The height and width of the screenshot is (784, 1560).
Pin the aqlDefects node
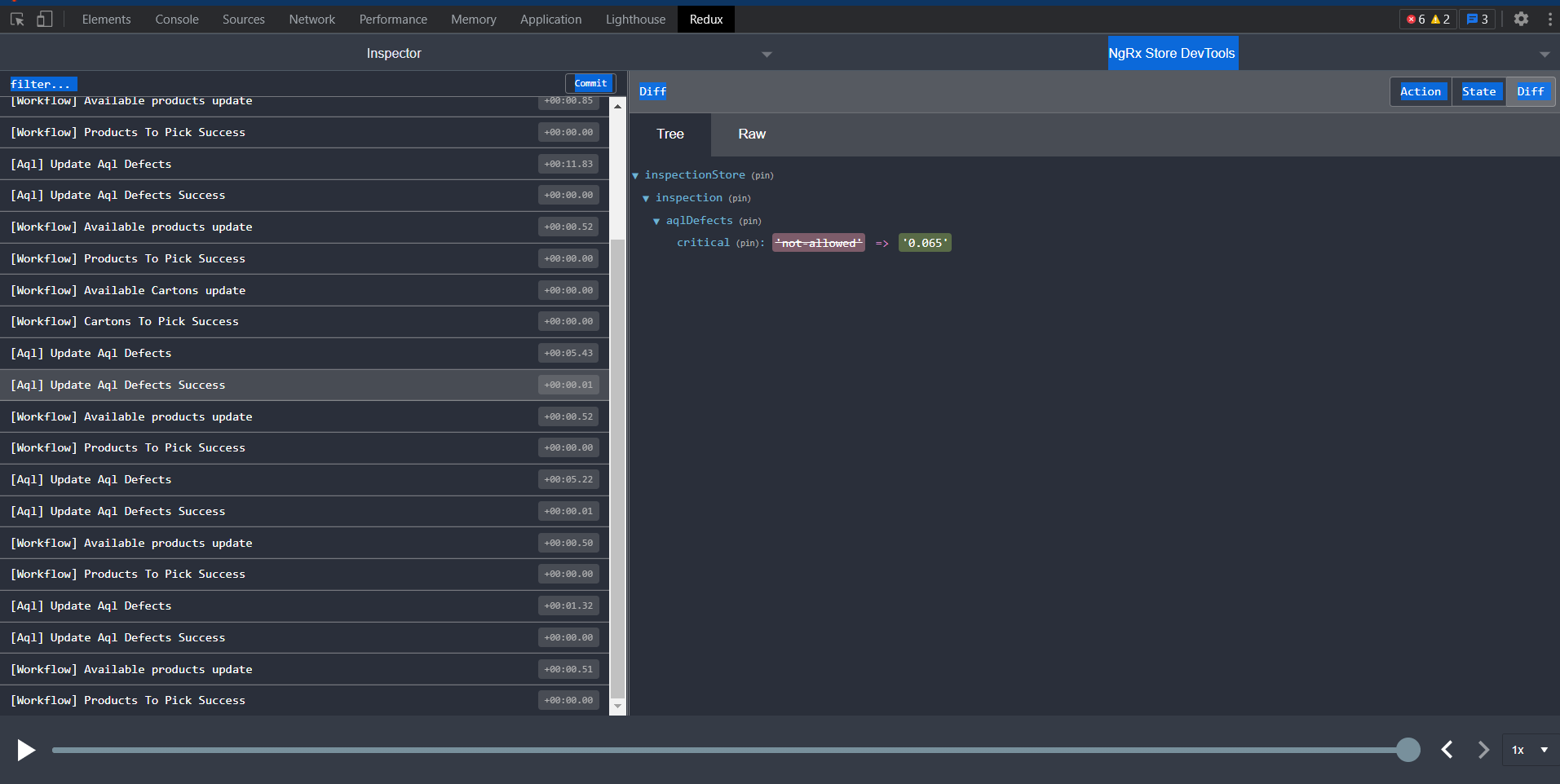pos(750,221)
